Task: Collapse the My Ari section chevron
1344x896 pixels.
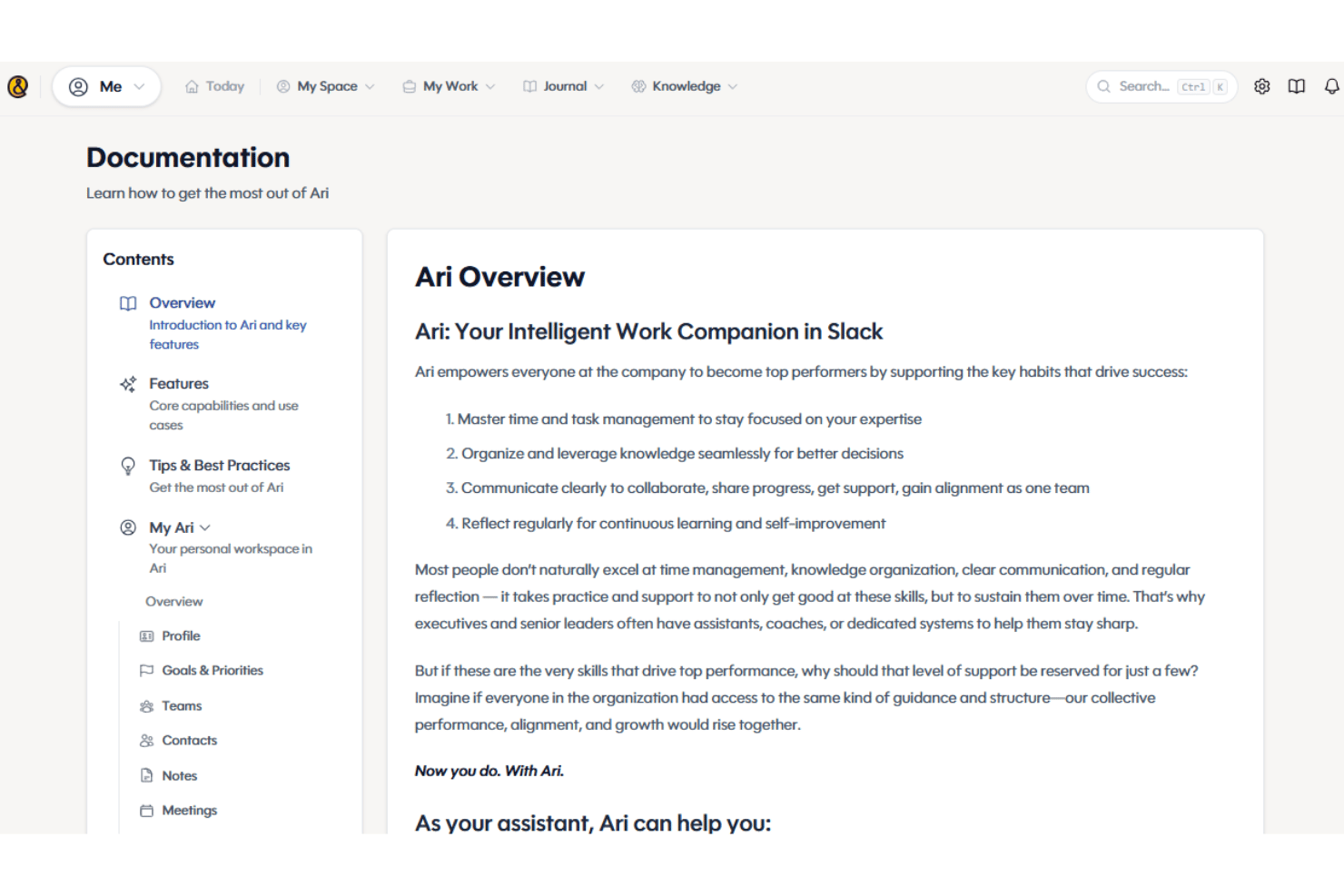Action: tap(205, 527)
